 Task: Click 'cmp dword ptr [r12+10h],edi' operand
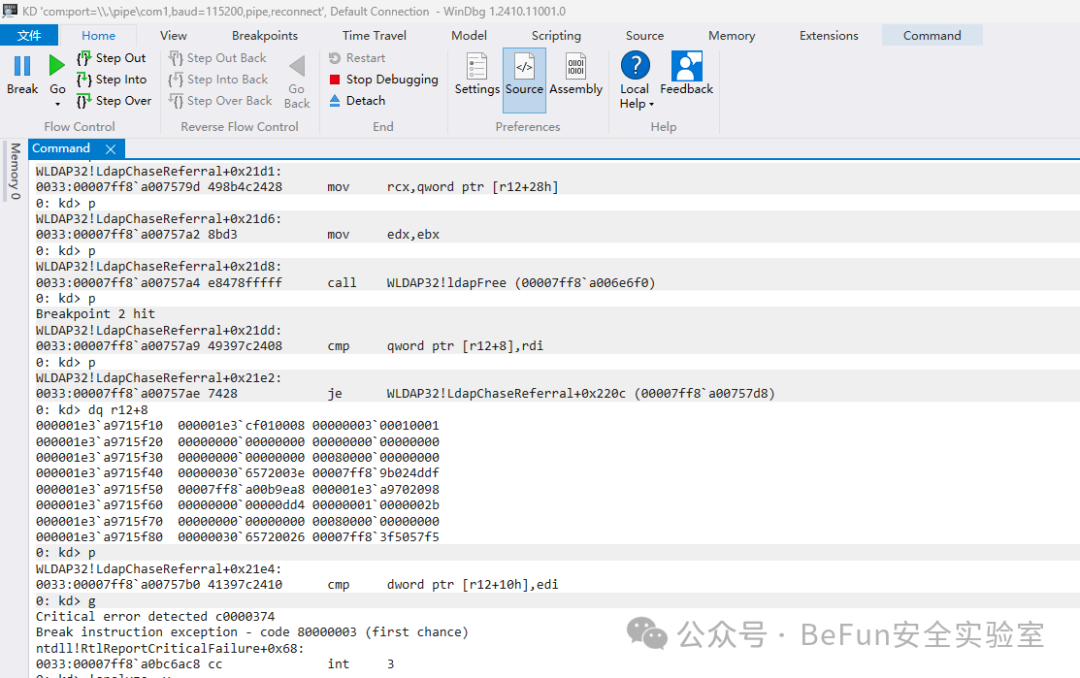click(472, 584)
